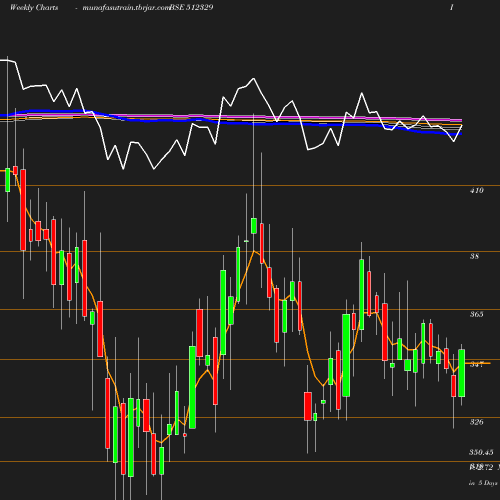The height and width of the screenshot is (500, 500).
Task: Click the munafasutra website watermark text
Action: 126,8
